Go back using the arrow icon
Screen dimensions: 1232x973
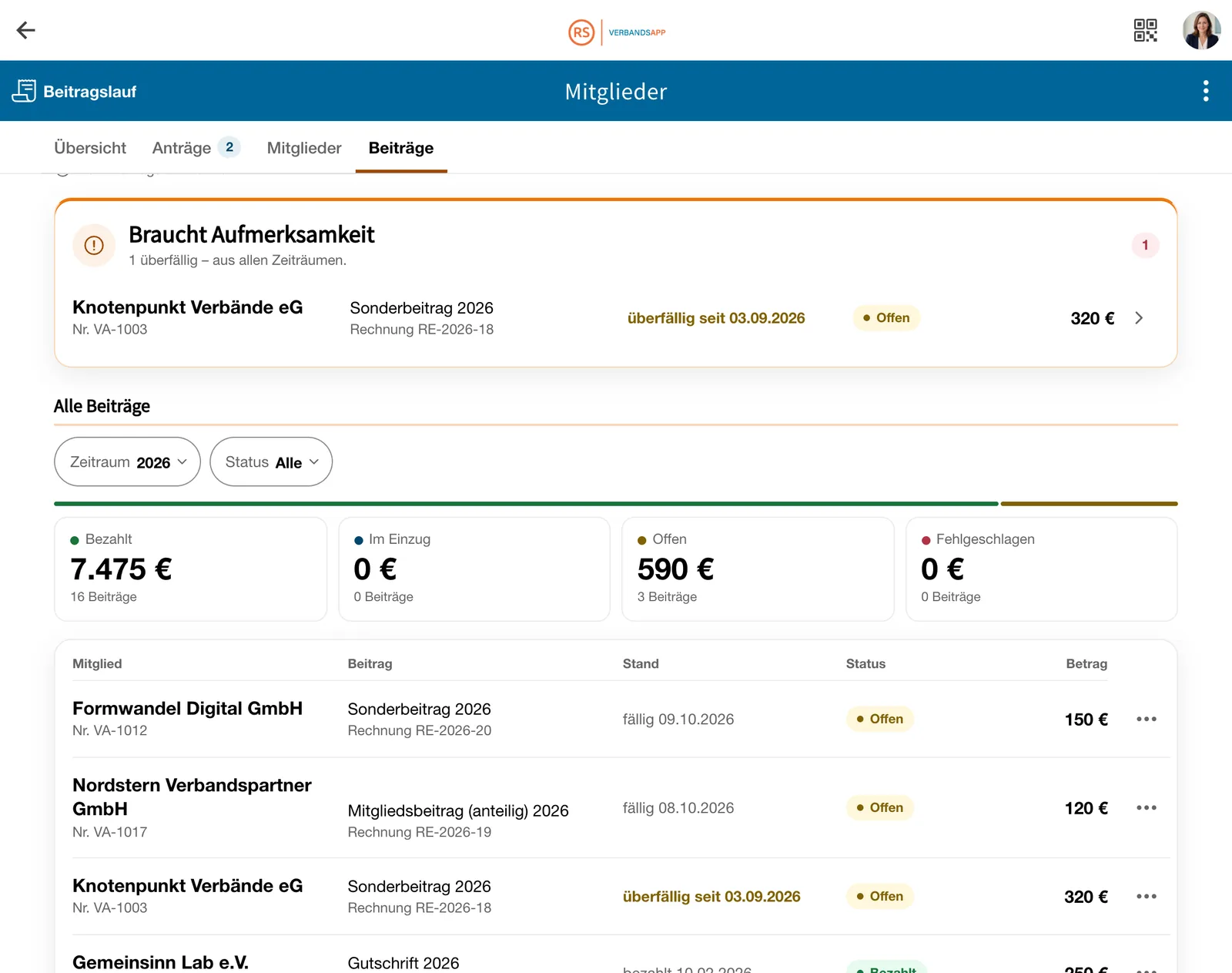click(26, 30)
